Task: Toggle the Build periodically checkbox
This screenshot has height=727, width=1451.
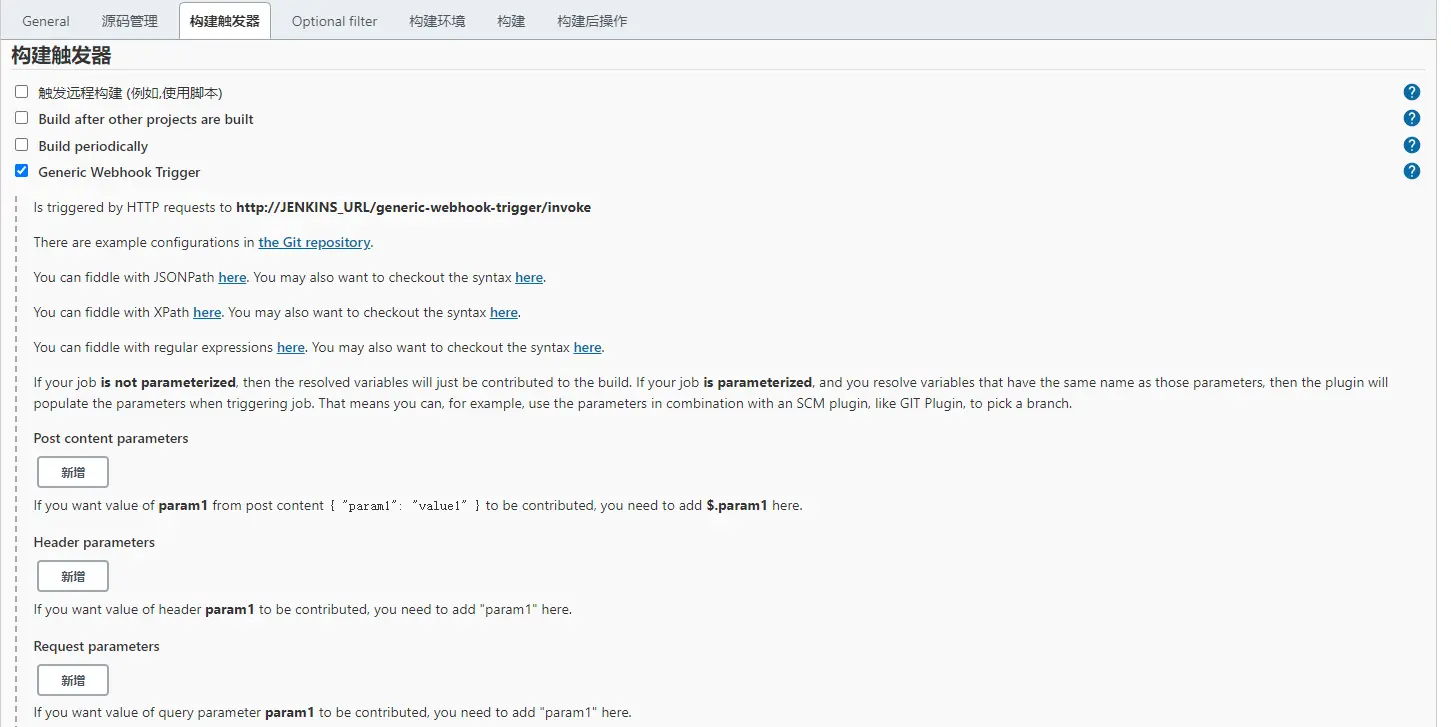Action: coord(22,145)
